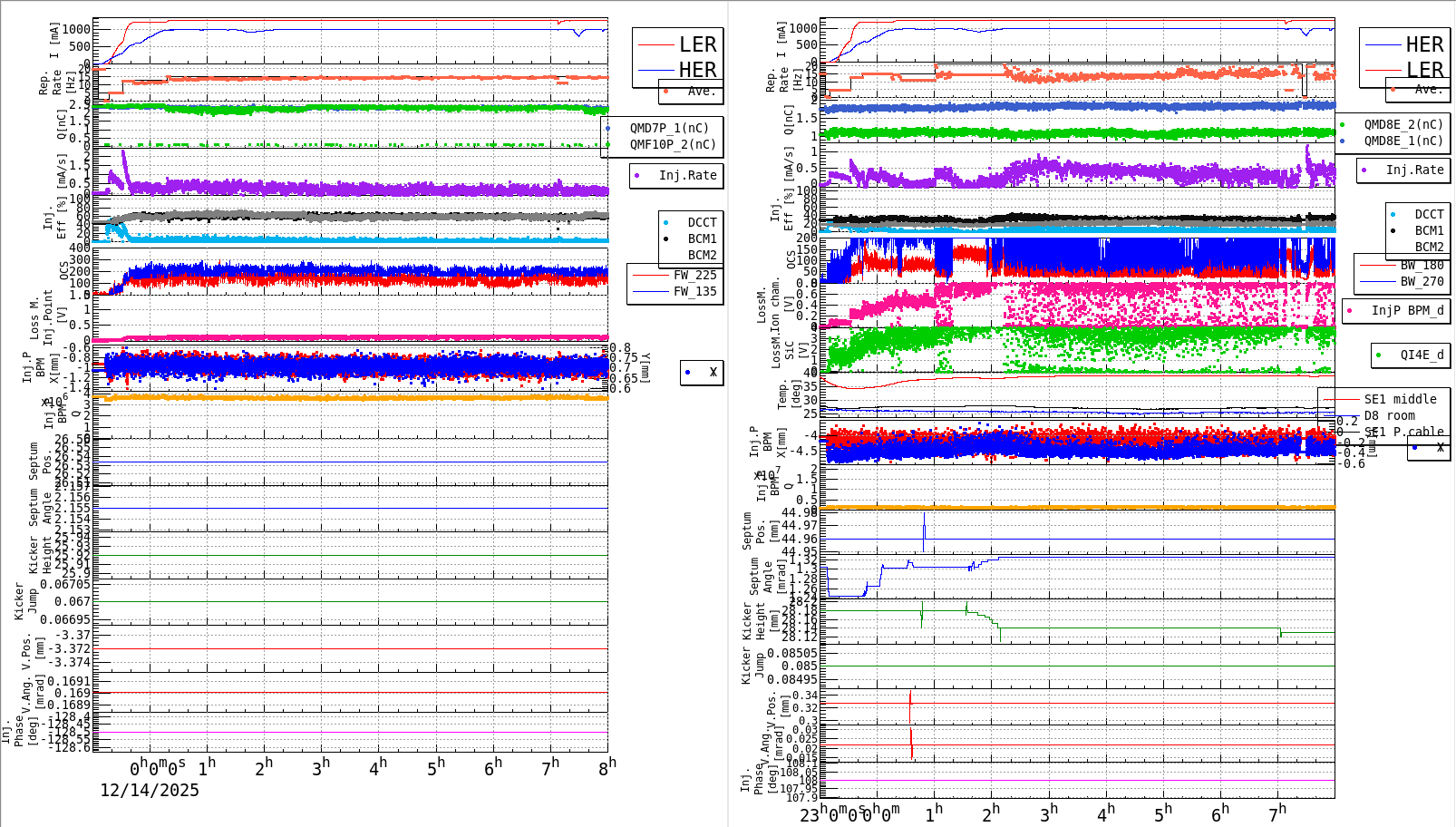Select the QI4E_d legend marker
Screen dimensions: 1456x827
pyautogui.click(x=1379, y=355)
